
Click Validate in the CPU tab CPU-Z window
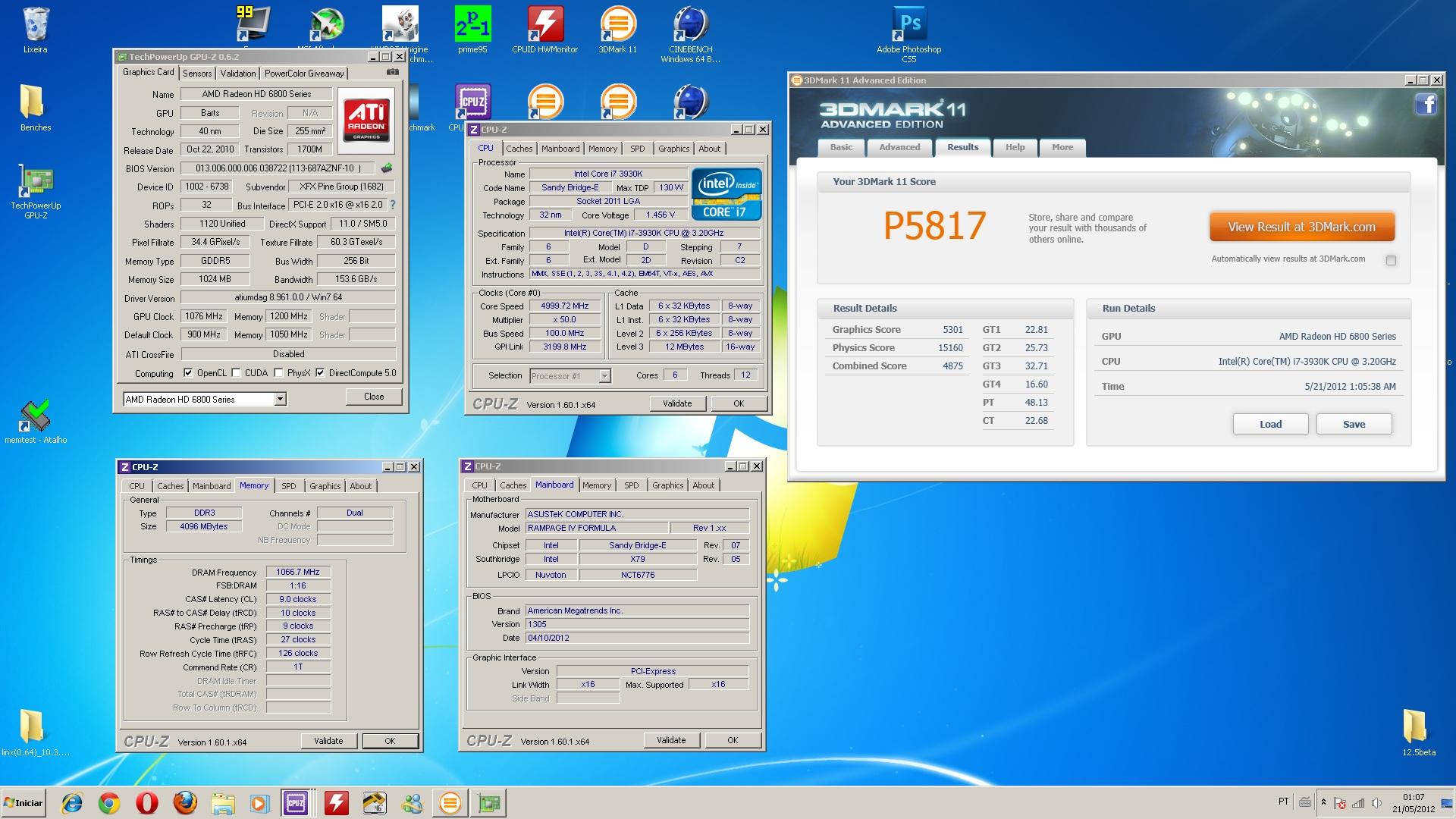(677, 403)
